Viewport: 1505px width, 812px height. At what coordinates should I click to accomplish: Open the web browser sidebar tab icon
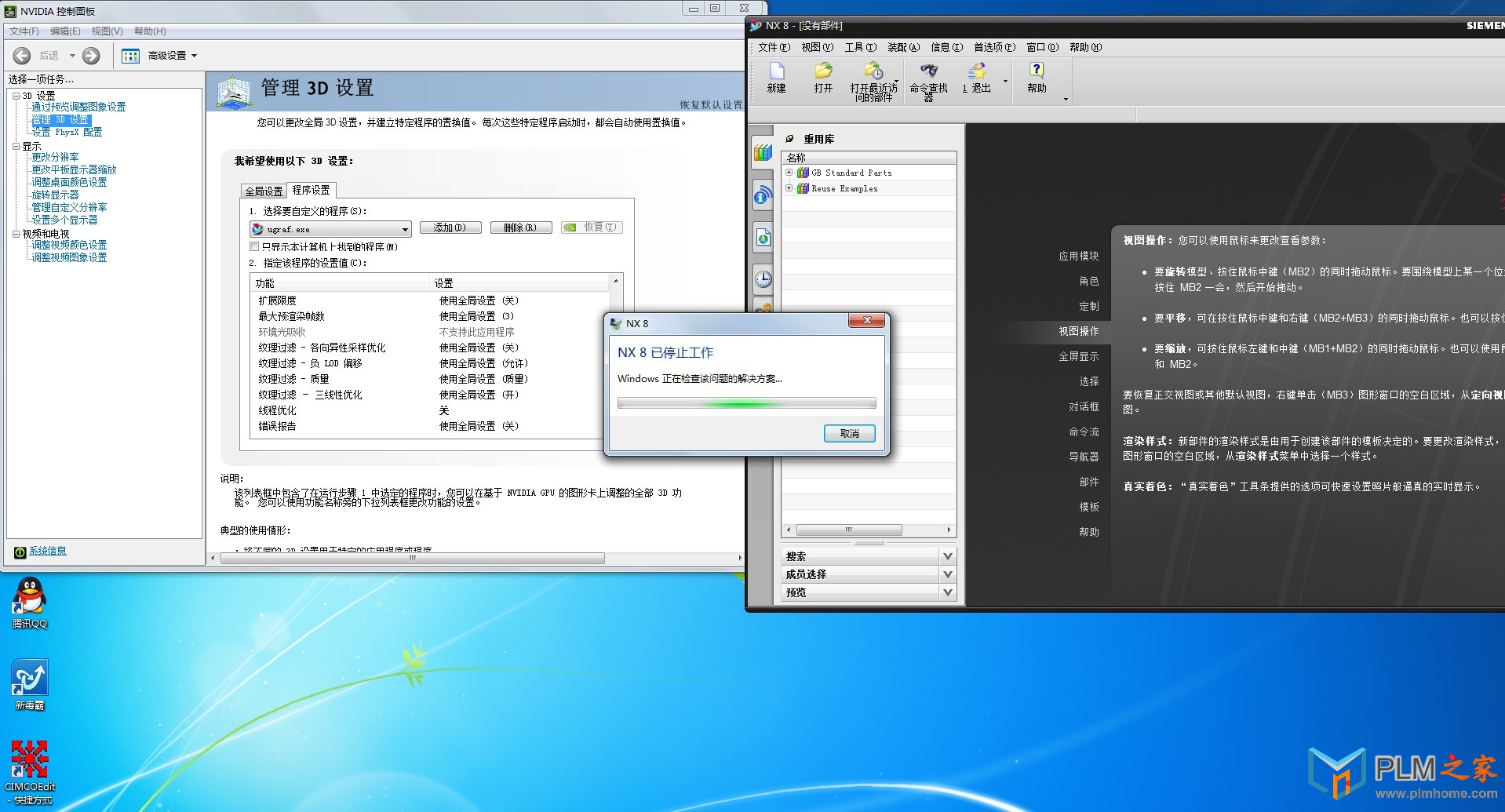point(763,237)
